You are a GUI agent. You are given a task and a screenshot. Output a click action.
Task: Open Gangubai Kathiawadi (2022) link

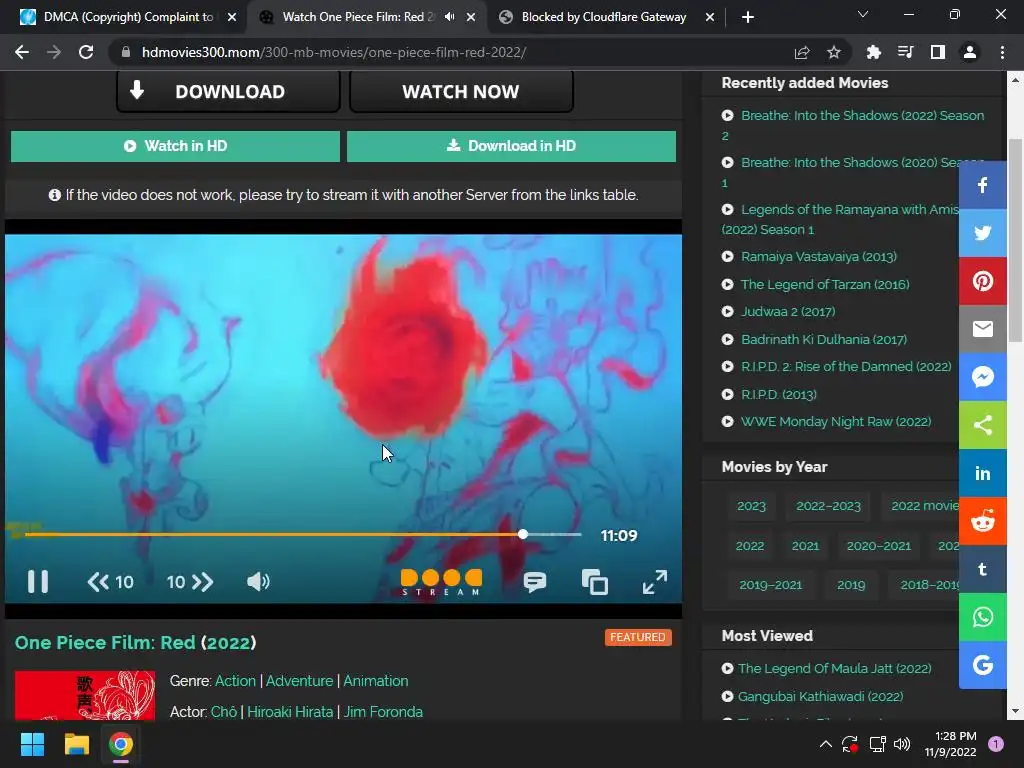(820, 697)
